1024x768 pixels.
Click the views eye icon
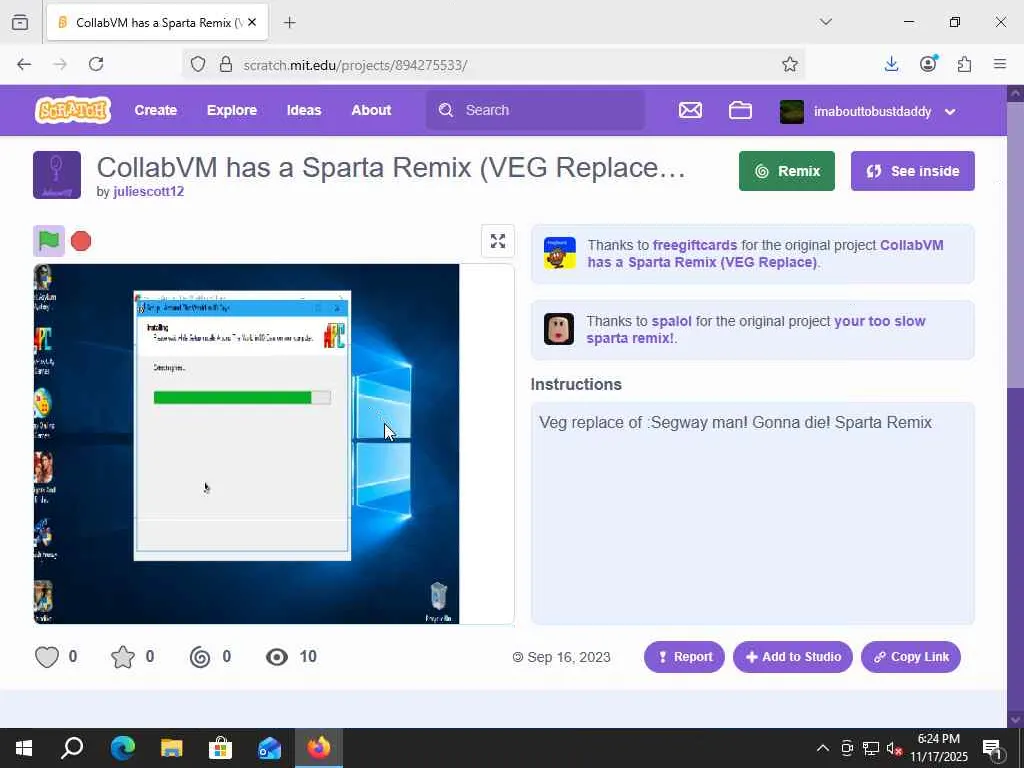[277, 657]
